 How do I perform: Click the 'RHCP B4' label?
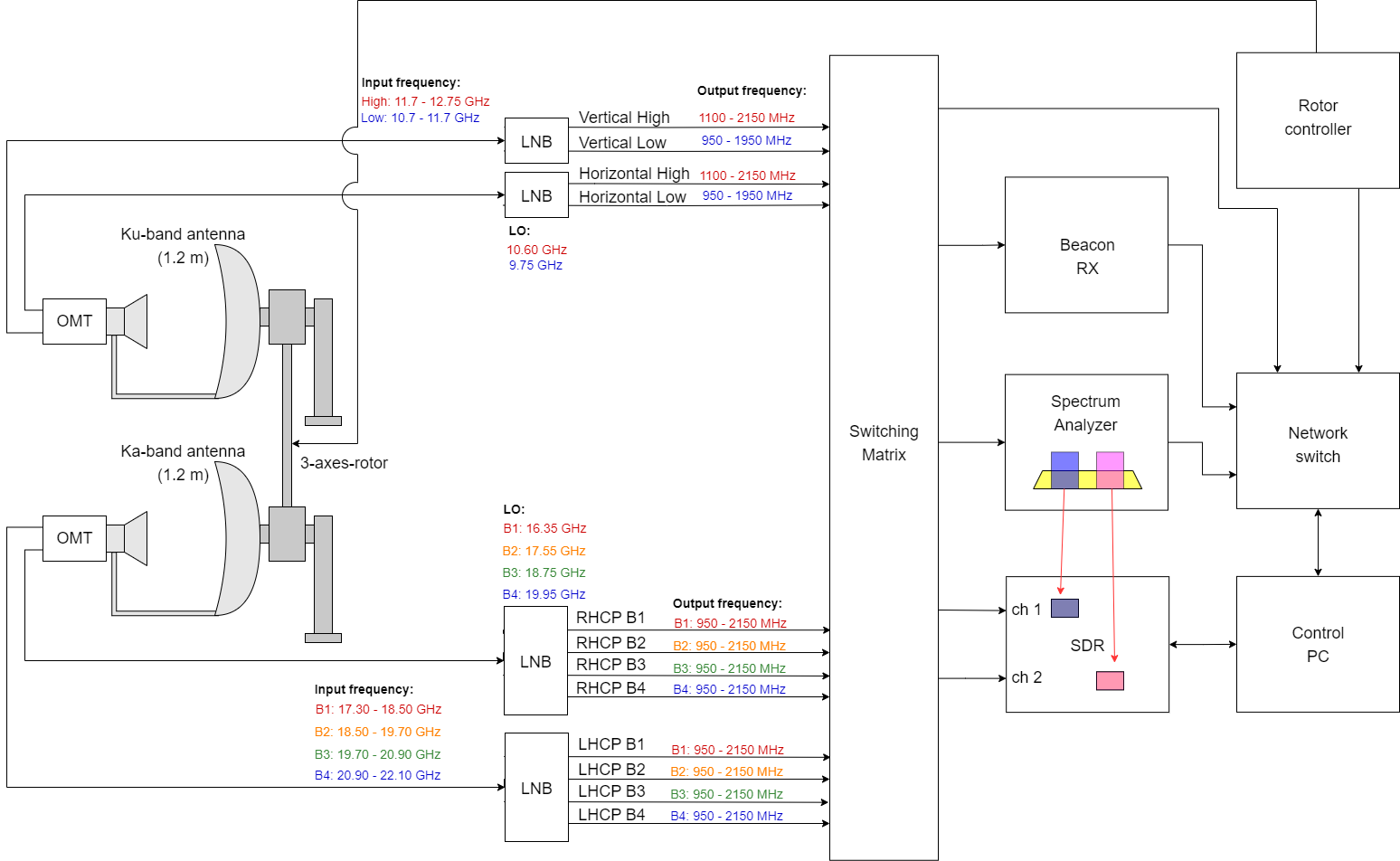[x=610, y=688]
